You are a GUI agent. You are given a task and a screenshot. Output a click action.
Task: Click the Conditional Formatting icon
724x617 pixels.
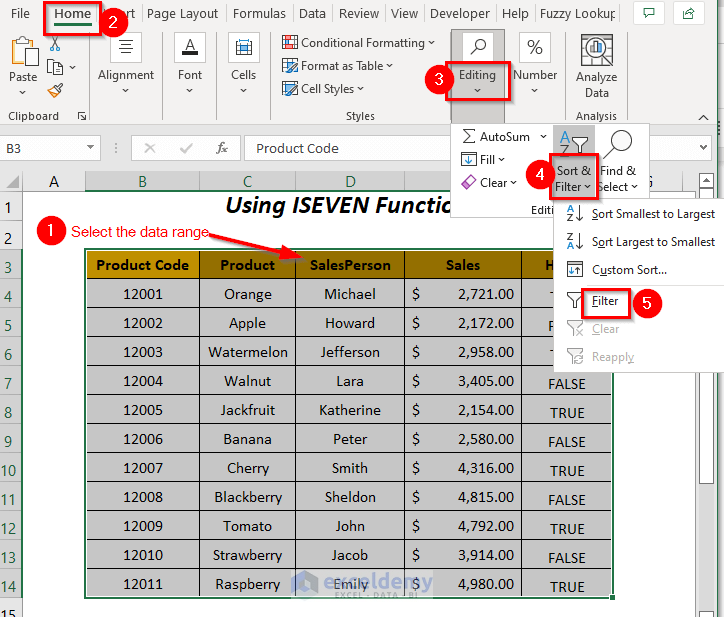[x=290, y=42]
